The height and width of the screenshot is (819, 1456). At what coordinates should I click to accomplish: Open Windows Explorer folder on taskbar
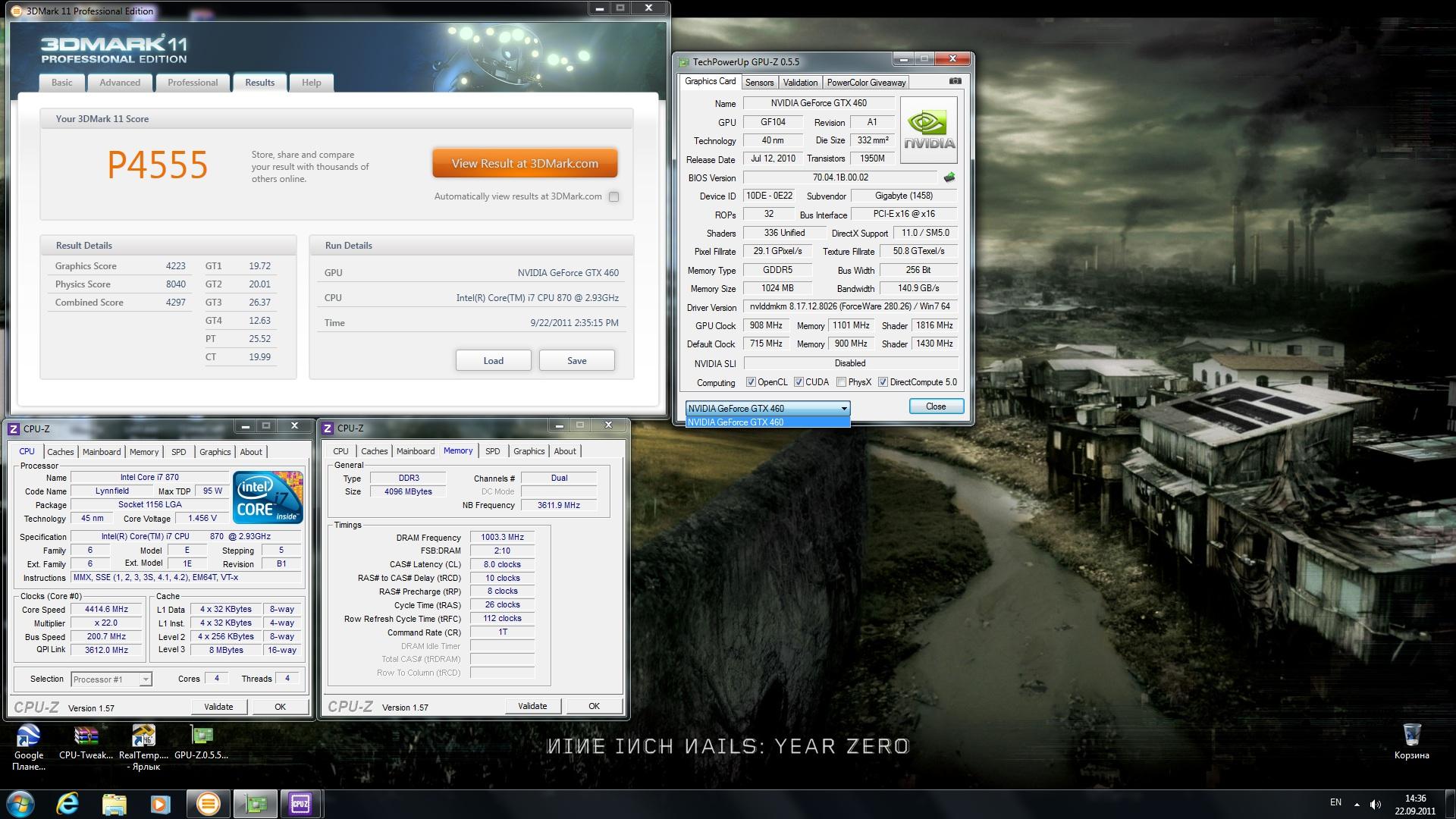tap(114, 804)
